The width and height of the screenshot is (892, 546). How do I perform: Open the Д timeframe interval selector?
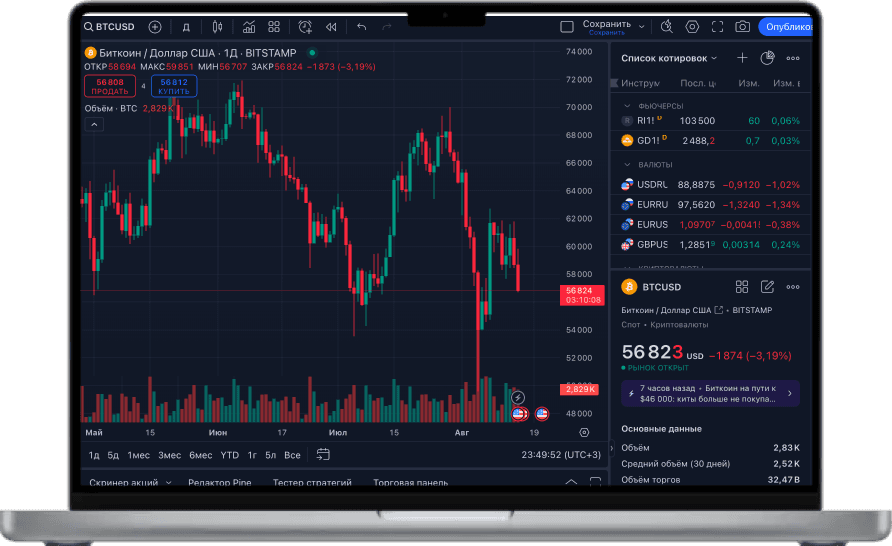point(186,27)
